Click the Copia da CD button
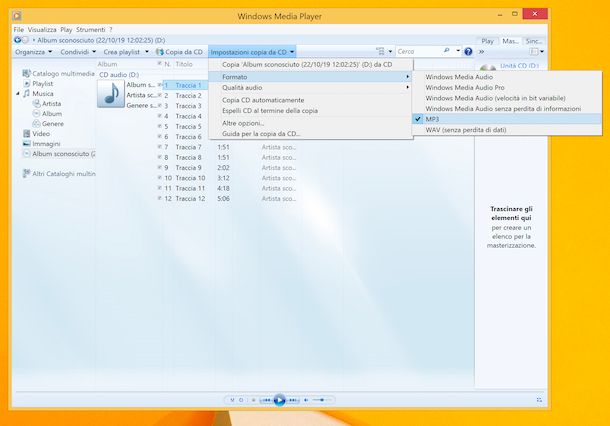 point(179,52)
